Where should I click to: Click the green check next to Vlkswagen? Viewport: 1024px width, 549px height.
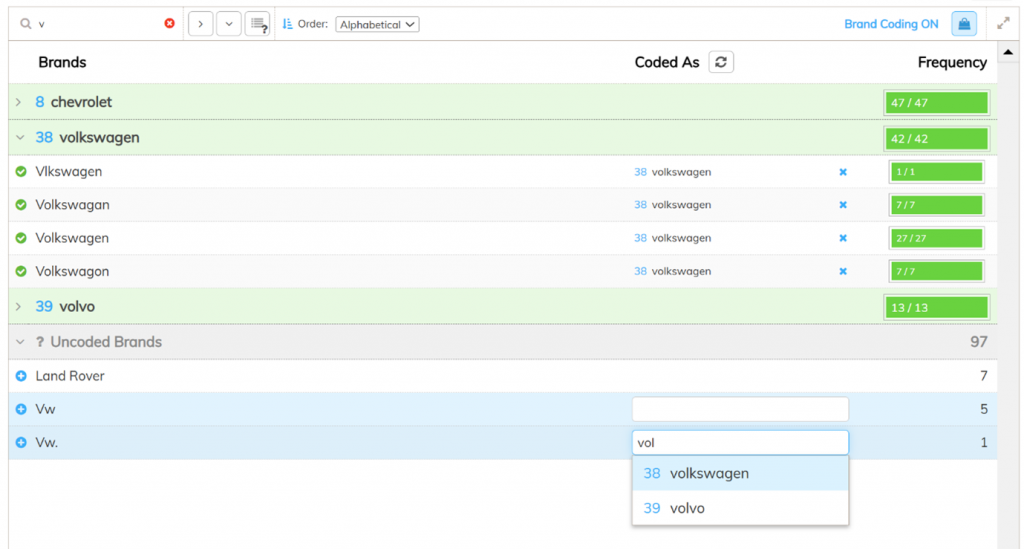tap(21, 172)
